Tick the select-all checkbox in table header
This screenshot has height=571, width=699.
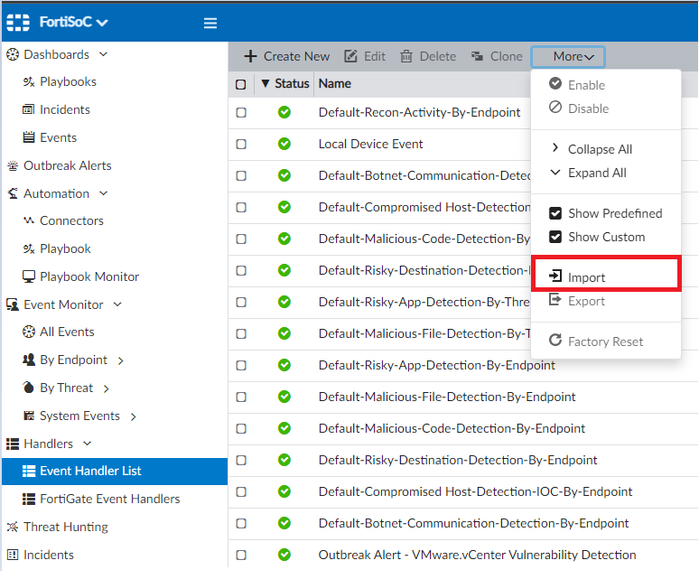[x=241, y=84]
